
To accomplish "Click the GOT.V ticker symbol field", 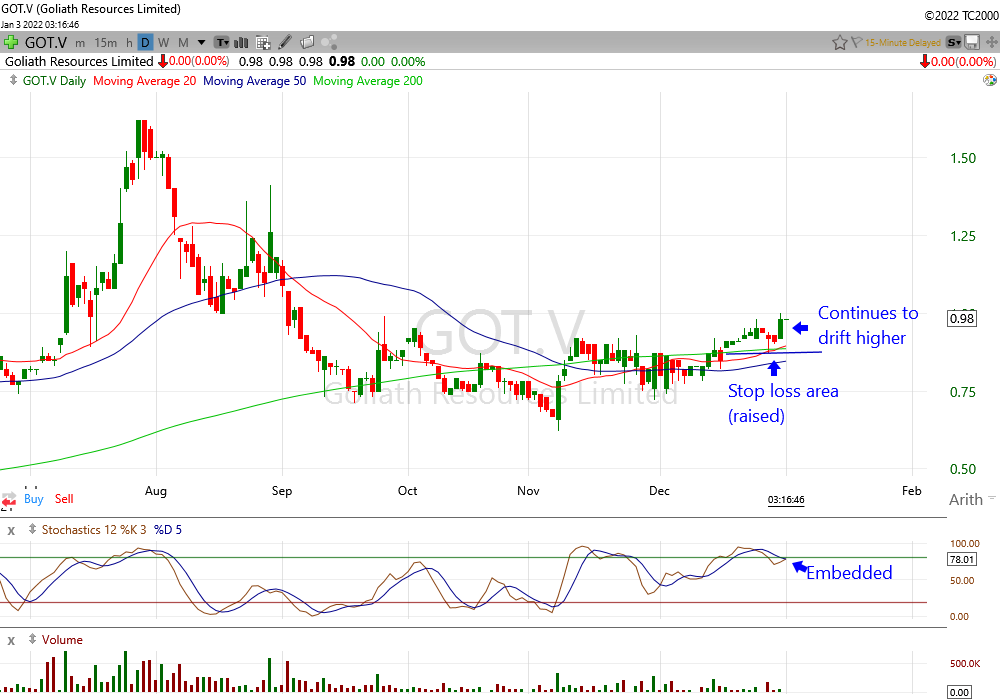I will tap(45, 43).
